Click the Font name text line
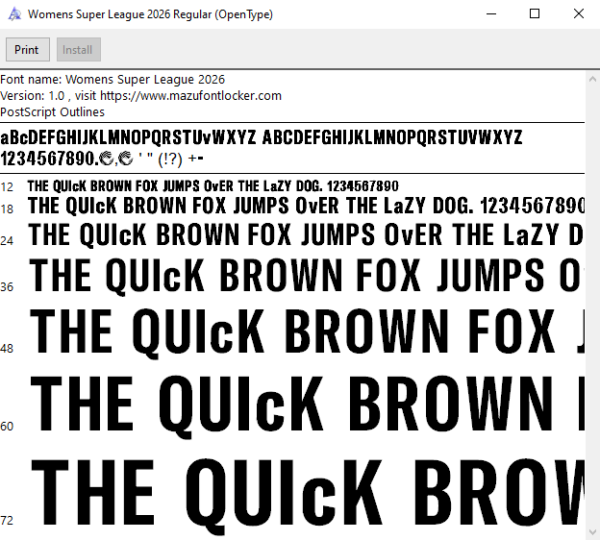Image resolution: width=600 pixels, height=540 pixels. (112, 79)
